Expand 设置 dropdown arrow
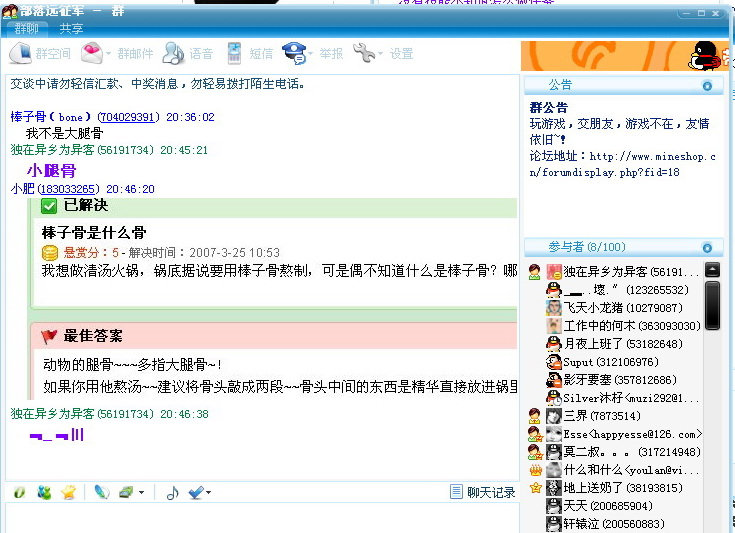 coord(380,53)
